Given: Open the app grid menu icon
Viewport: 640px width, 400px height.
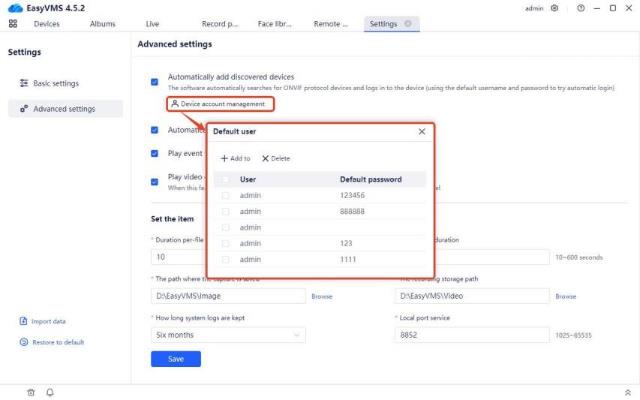Looking at the screenshot, I should [x=13, y=23].
